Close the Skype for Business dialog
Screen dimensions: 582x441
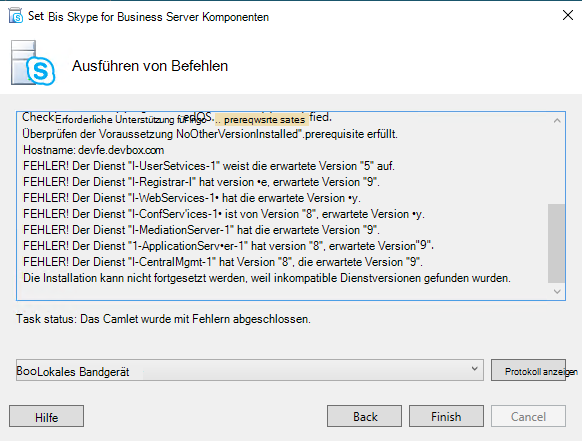tap(568, 15)
